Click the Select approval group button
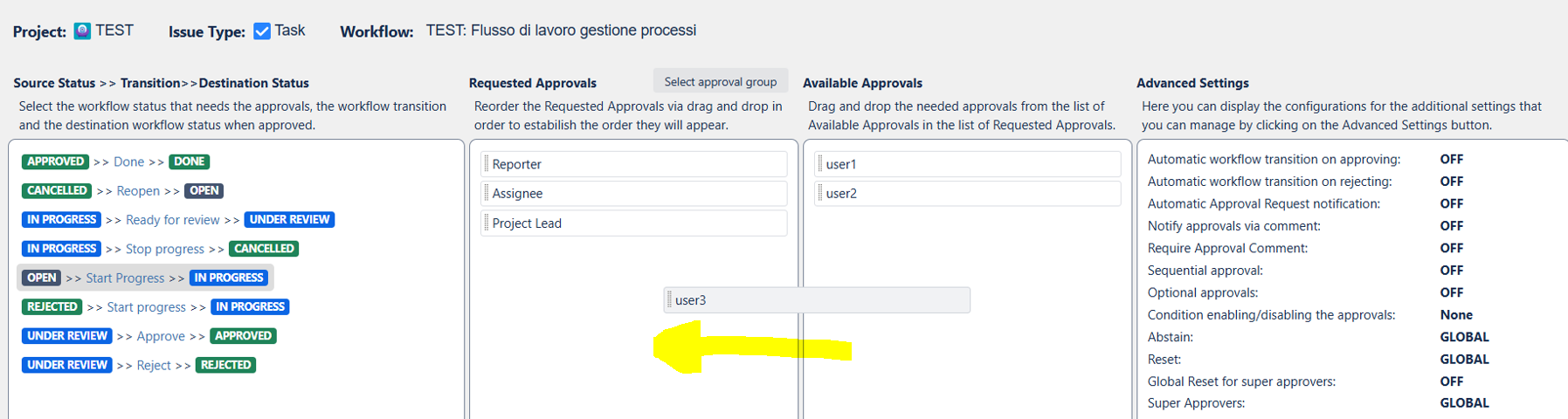Viewport: 1568px width, 419px height. 720,81
